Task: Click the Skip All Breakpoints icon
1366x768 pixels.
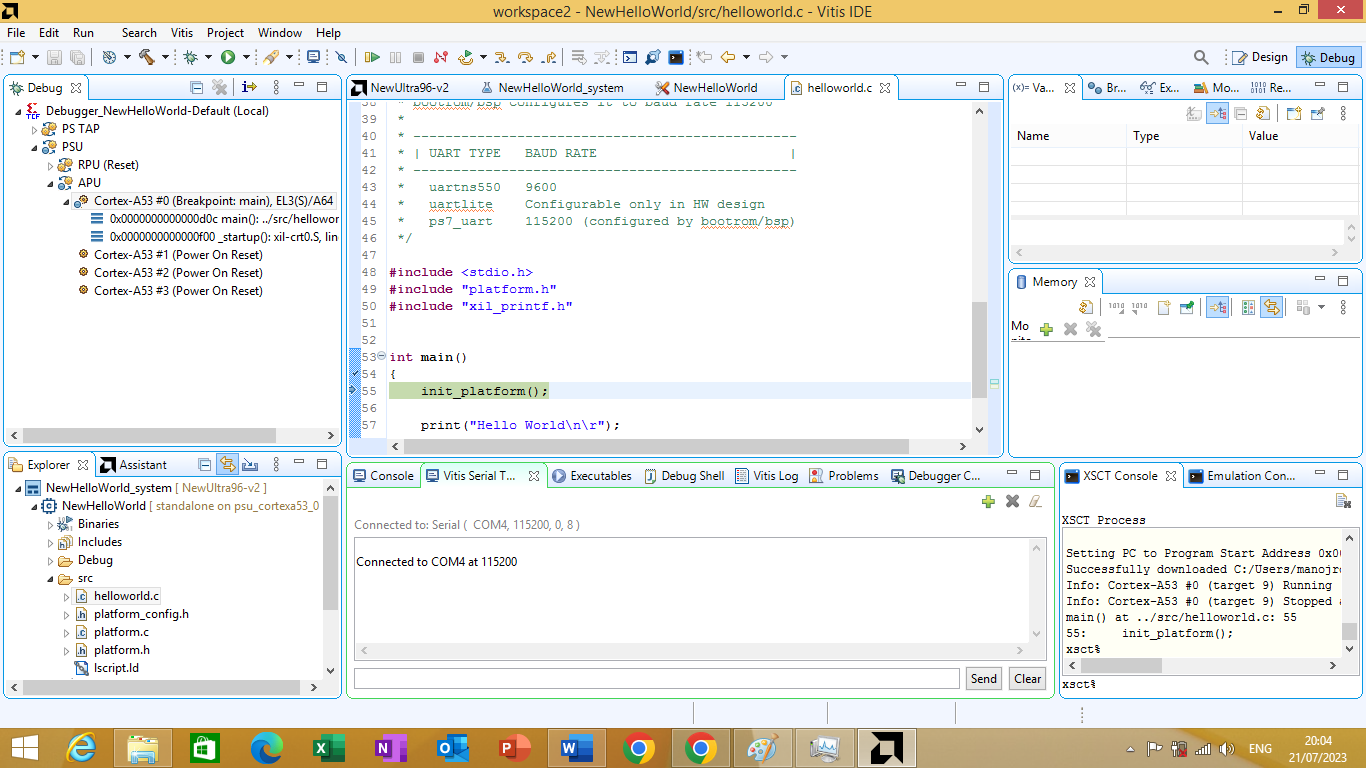Action: point(341,57)
